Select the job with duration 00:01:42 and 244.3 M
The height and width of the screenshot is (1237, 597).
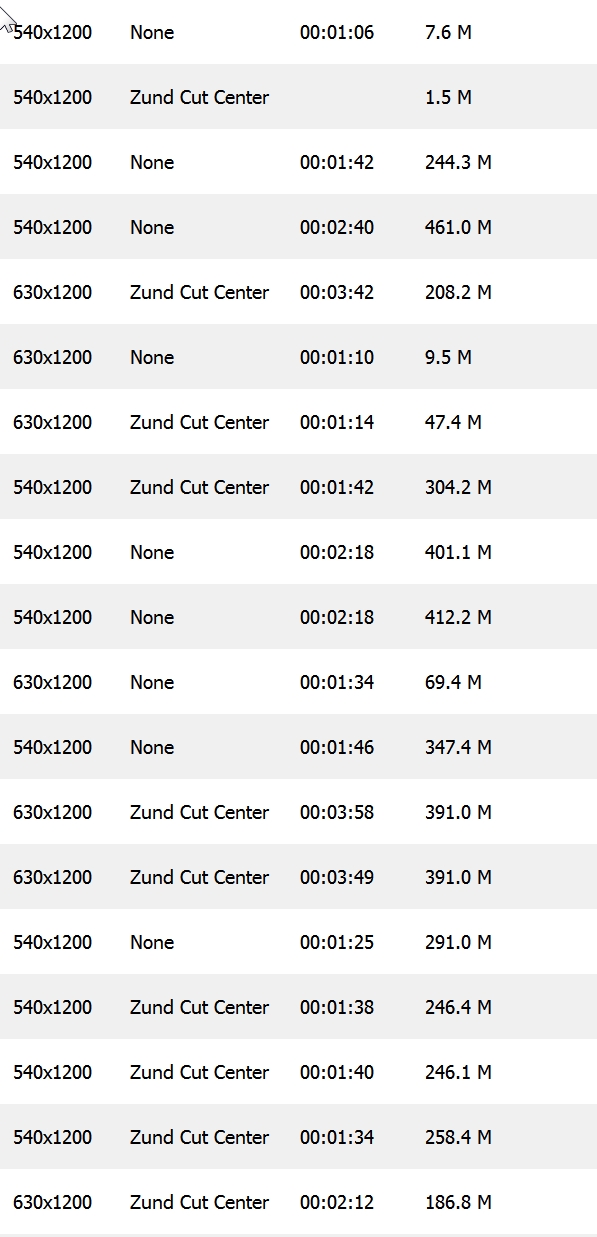point(298,162)
